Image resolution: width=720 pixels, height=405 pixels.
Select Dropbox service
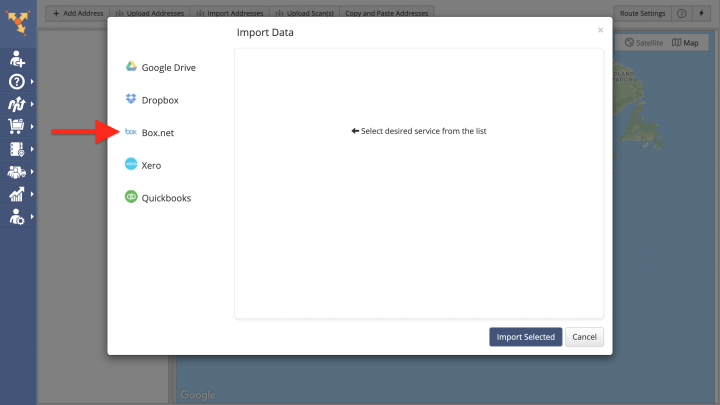152,100
